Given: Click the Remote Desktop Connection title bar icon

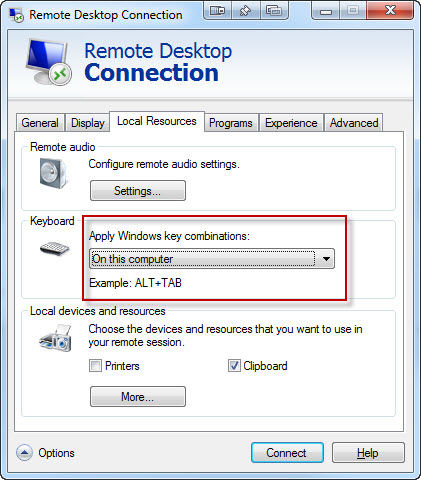Looking at the screenshot, I should coord(16,15).
